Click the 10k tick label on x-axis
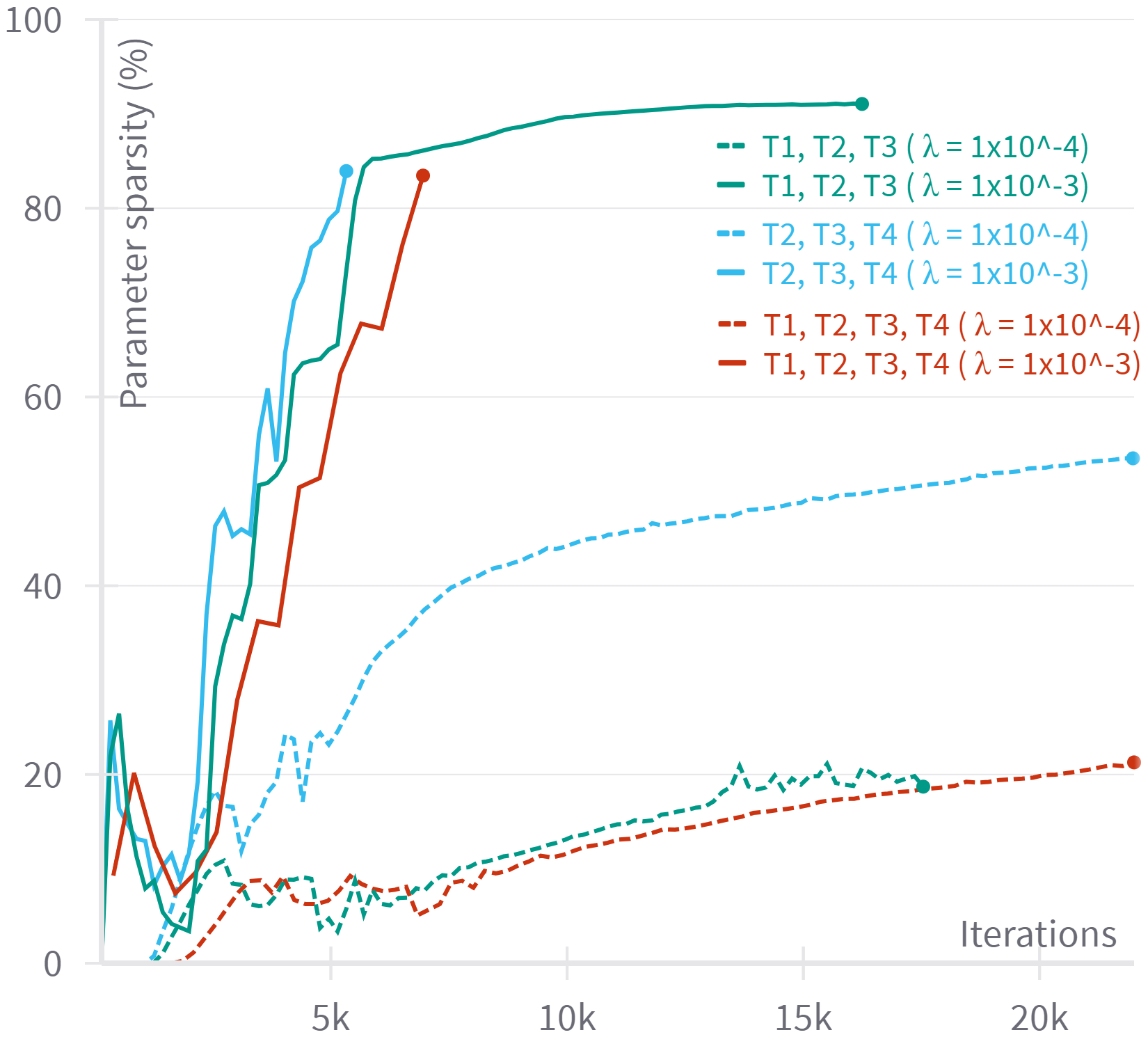Viewport: 1148px width, 1037px height. 567,1019
